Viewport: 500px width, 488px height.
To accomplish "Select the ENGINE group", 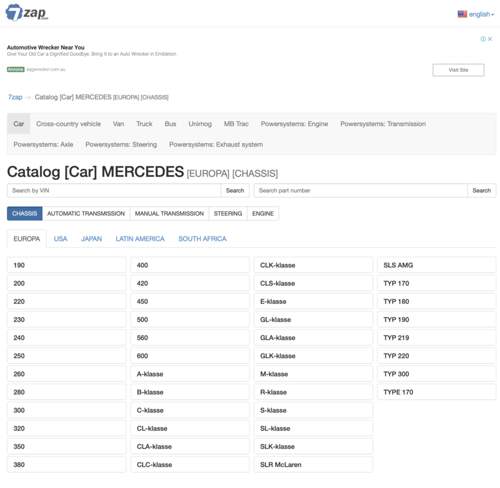I will coord(263,213).
